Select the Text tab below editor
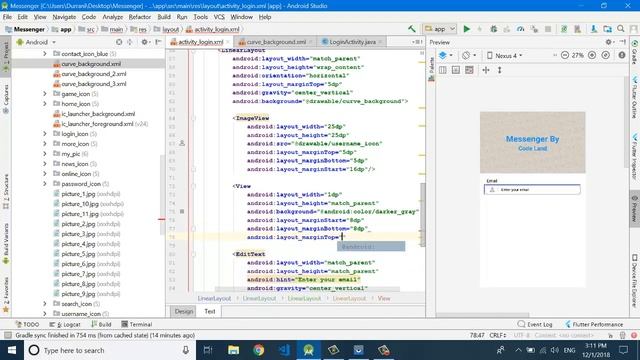Image resolution: width=640 pixels, height=360 pixels. tap(210, 311)
